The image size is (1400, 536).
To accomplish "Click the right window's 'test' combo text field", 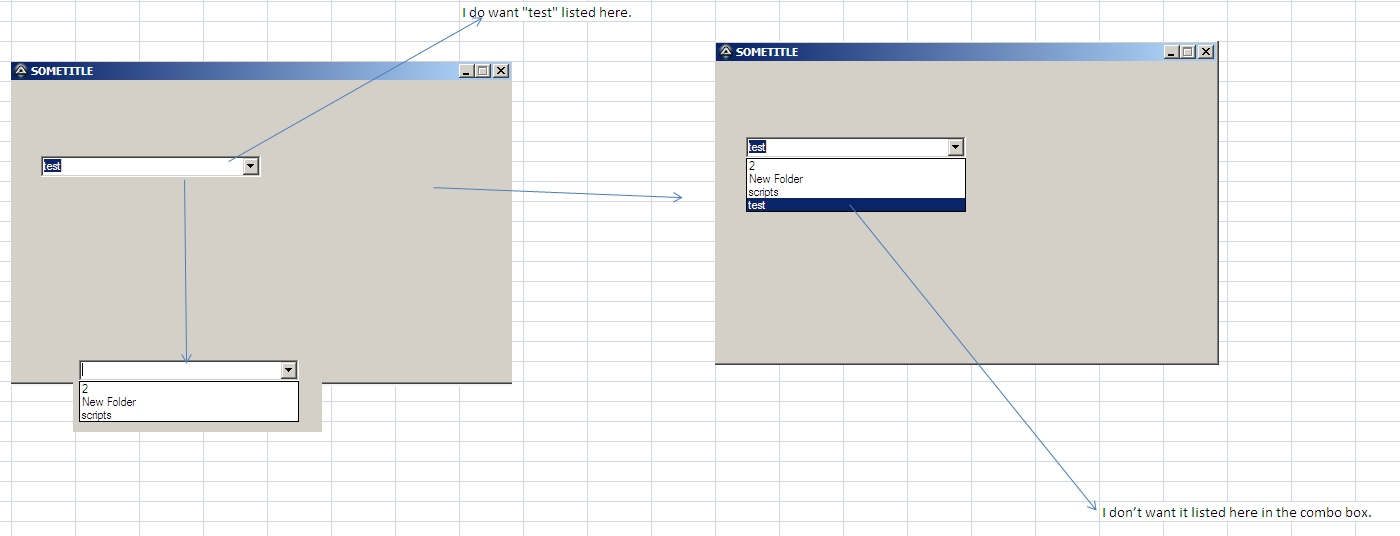I will [847, 147].
